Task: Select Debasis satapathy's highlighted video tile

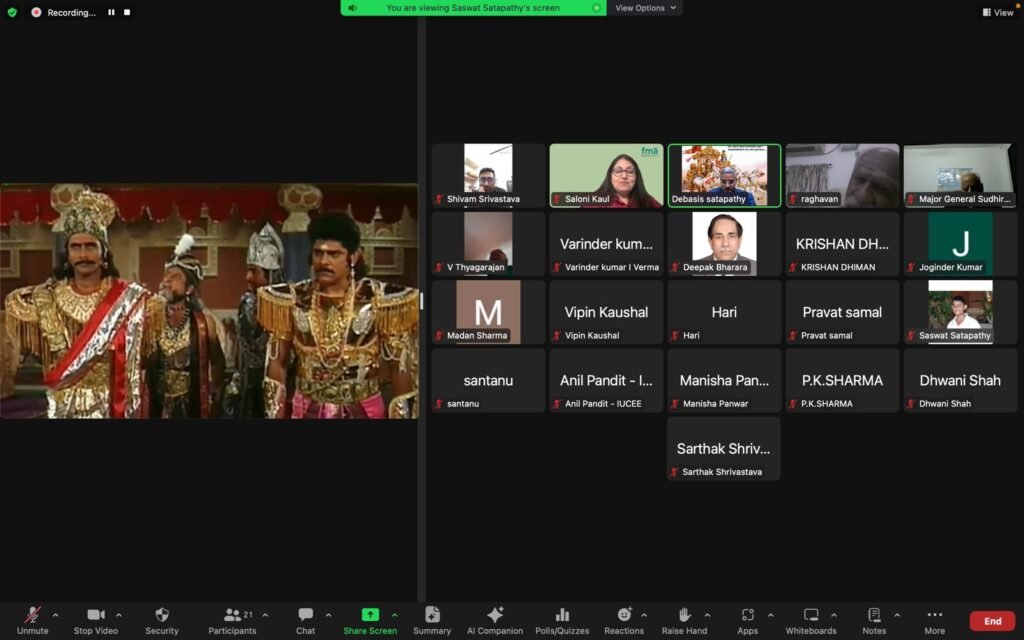Action: pos(724,176)
